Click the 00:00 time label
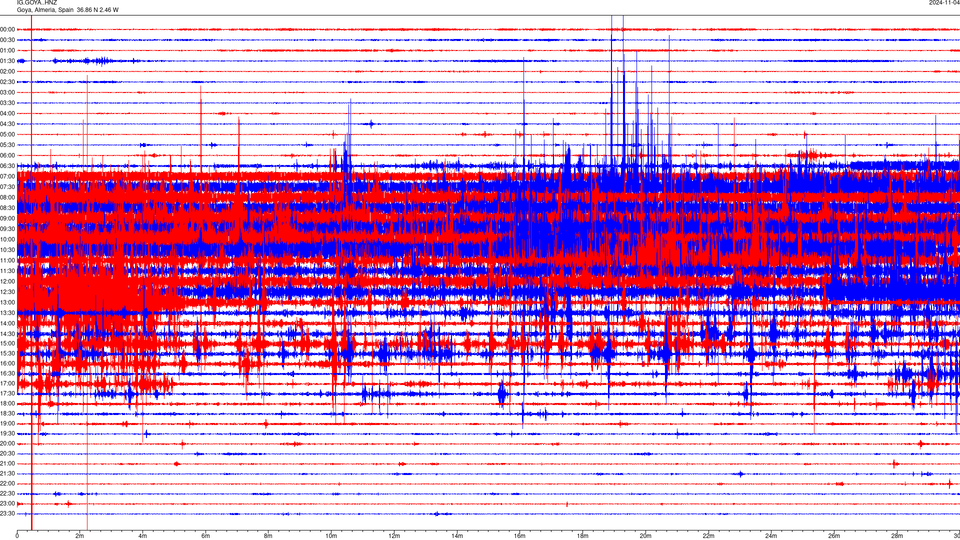Image resolution: width=960 pixels, height=540 pixels. pyautogui.click(x=7, y=29)
